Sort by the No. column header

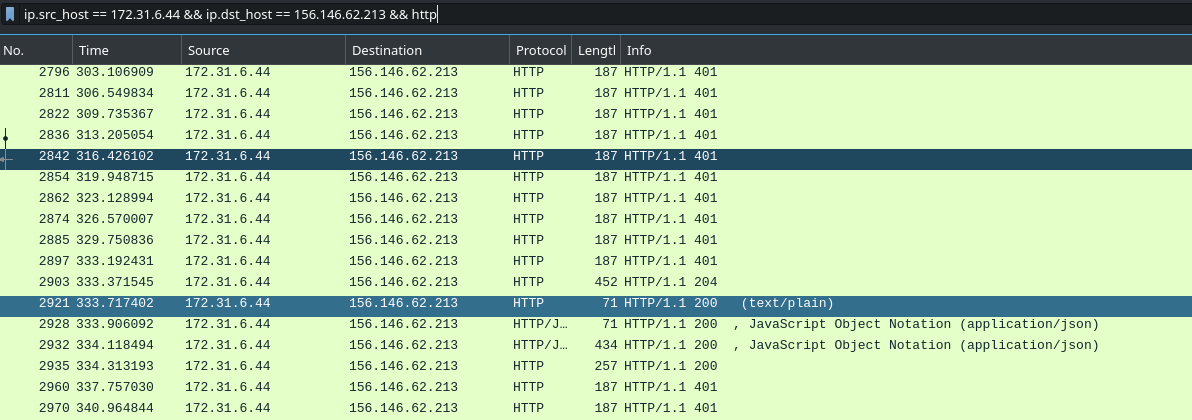point(36,50)
